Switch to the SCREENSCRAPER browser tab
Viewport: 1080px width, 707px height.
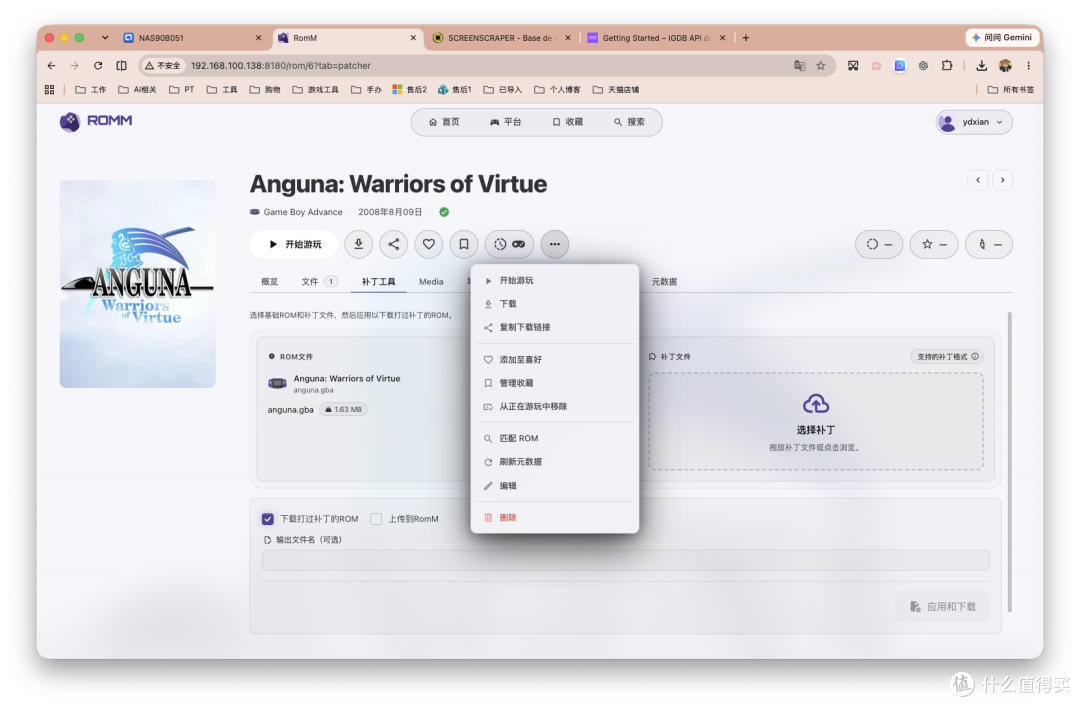[x=503, y=38]
